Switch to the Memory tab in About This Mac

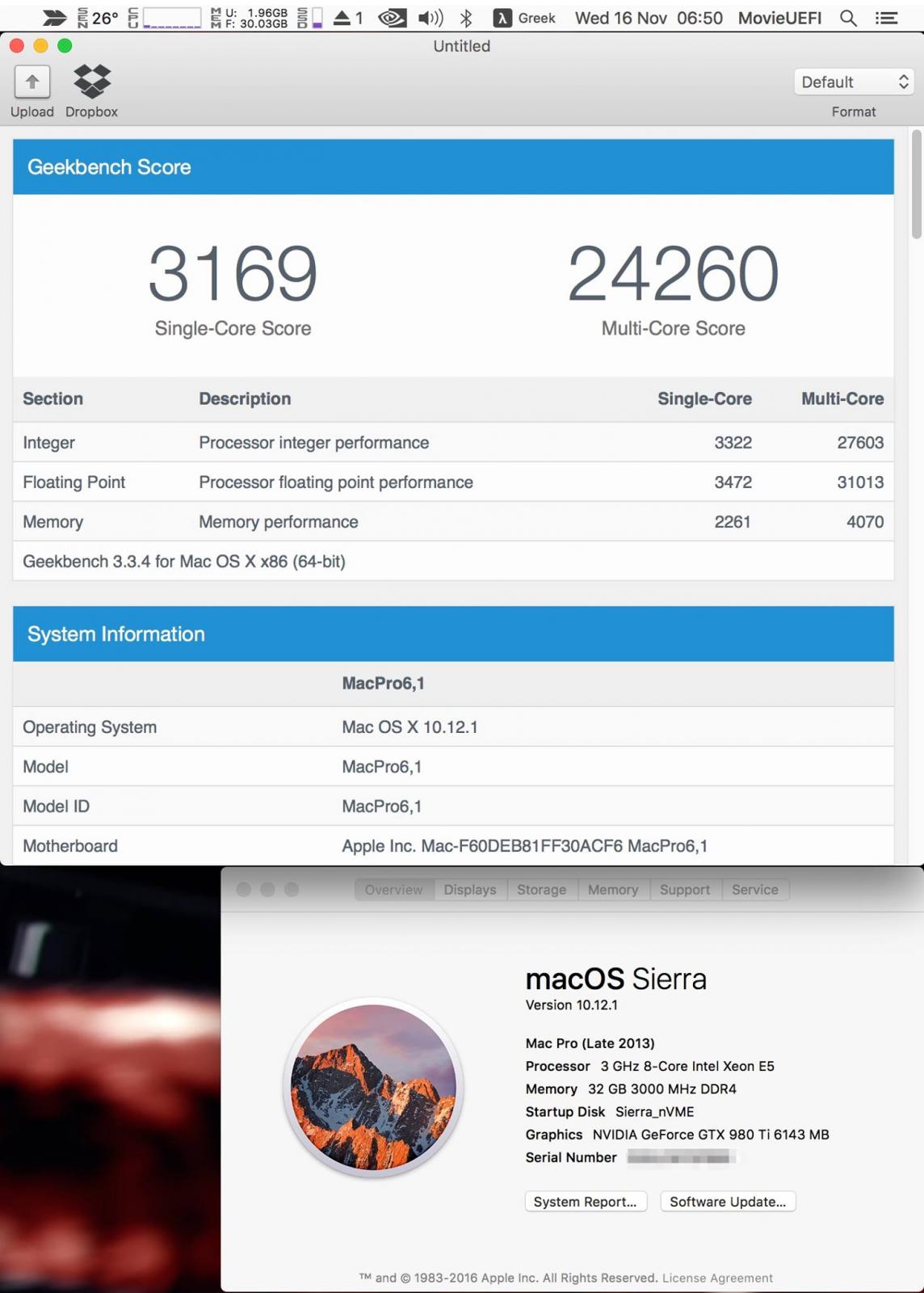(613, 890)
